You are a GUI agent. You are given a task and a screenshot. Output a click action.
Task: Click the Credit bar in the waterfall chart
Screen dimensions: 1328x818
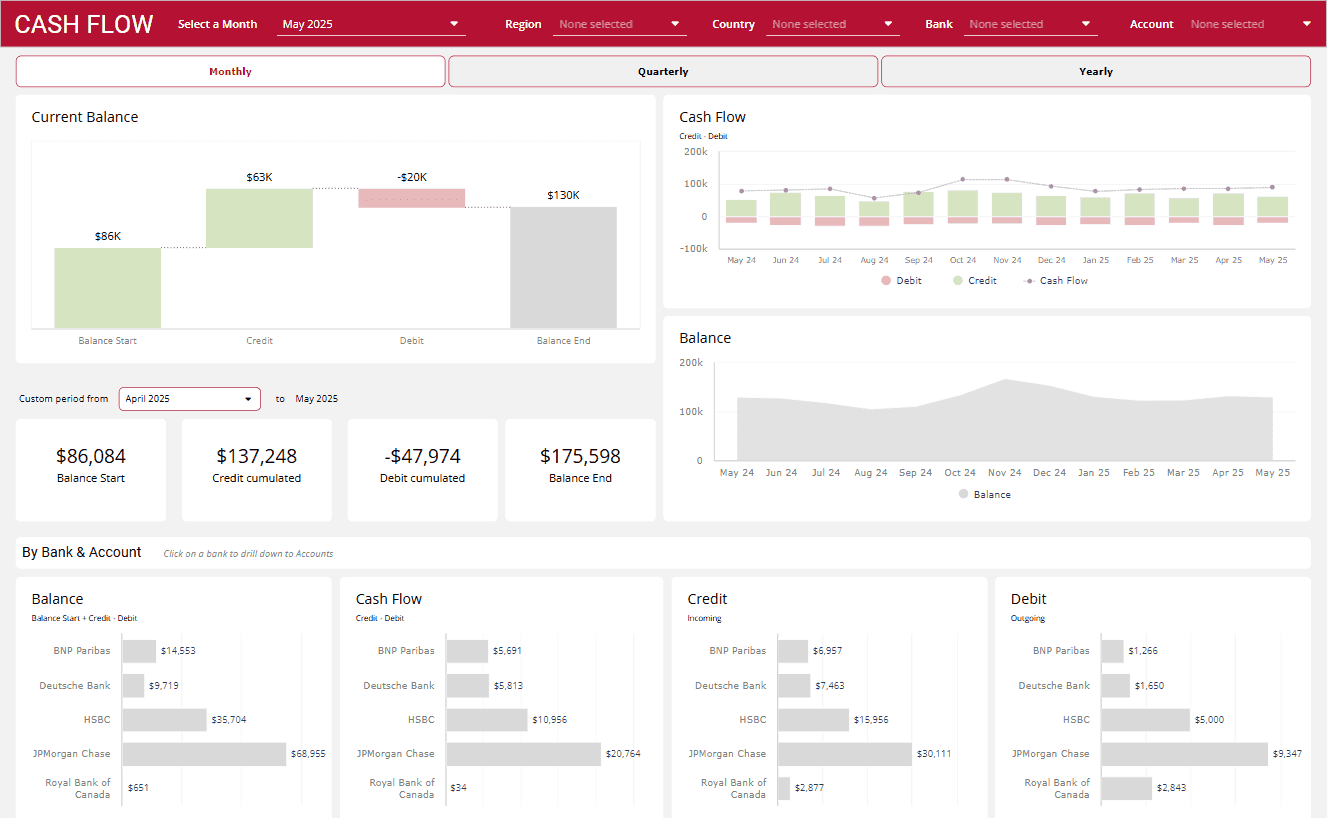pyautogui.click(x=259, y=218)
